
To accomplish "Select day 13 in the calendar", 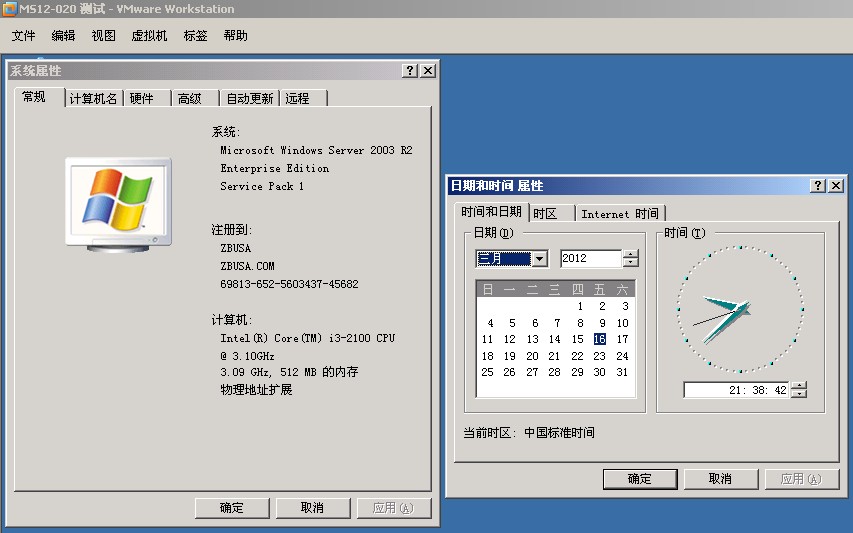I will coord(533,339).
